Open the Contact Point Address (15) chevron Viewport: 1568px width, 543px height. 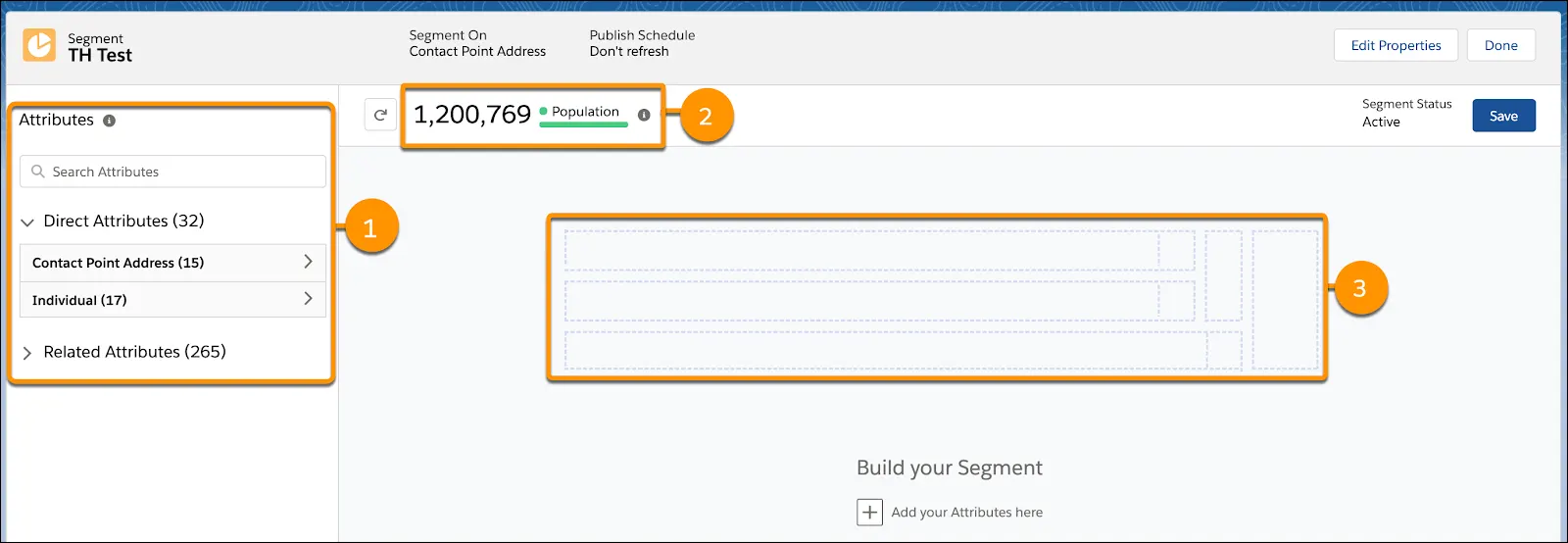(x=308, y=262)
